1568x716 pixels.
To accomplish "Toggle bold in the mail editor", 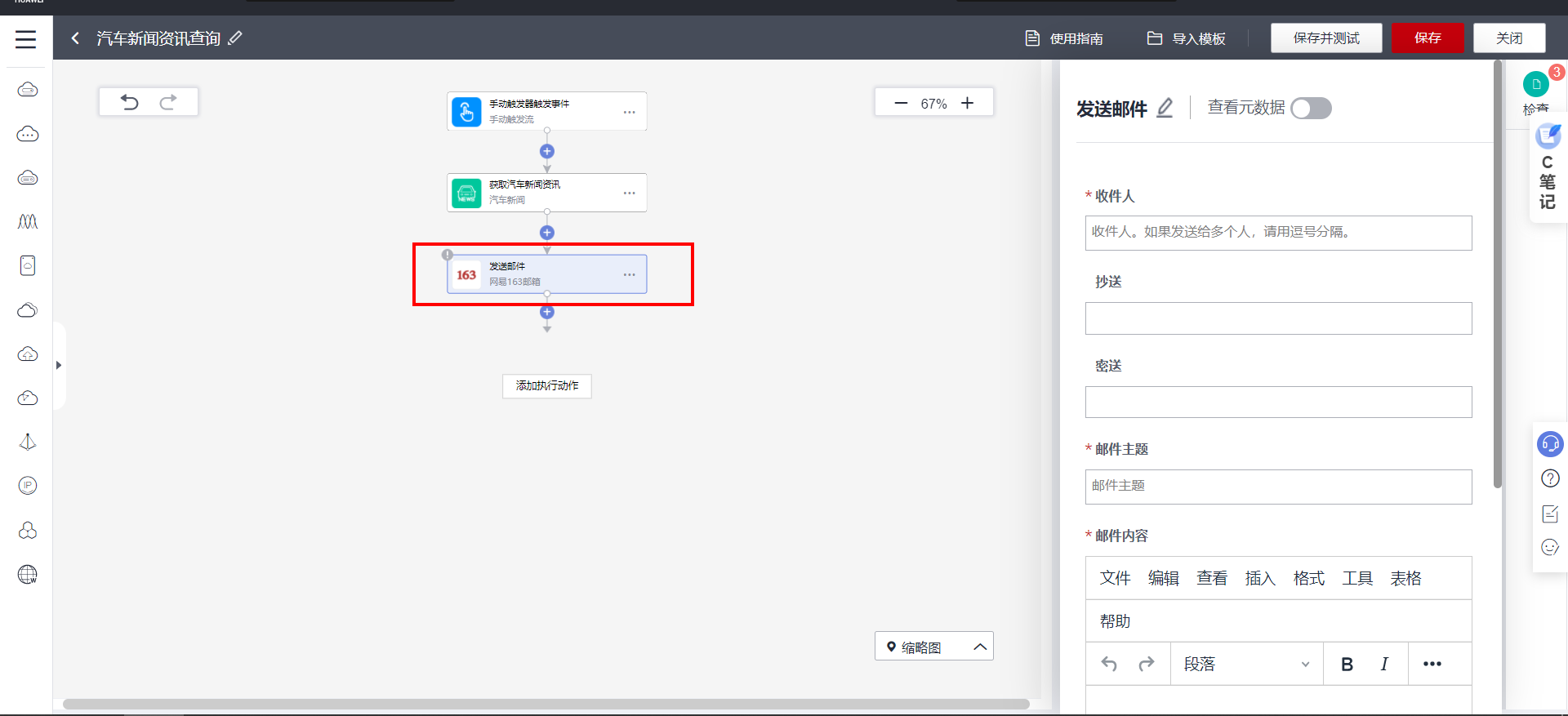I will (1347, 665).
